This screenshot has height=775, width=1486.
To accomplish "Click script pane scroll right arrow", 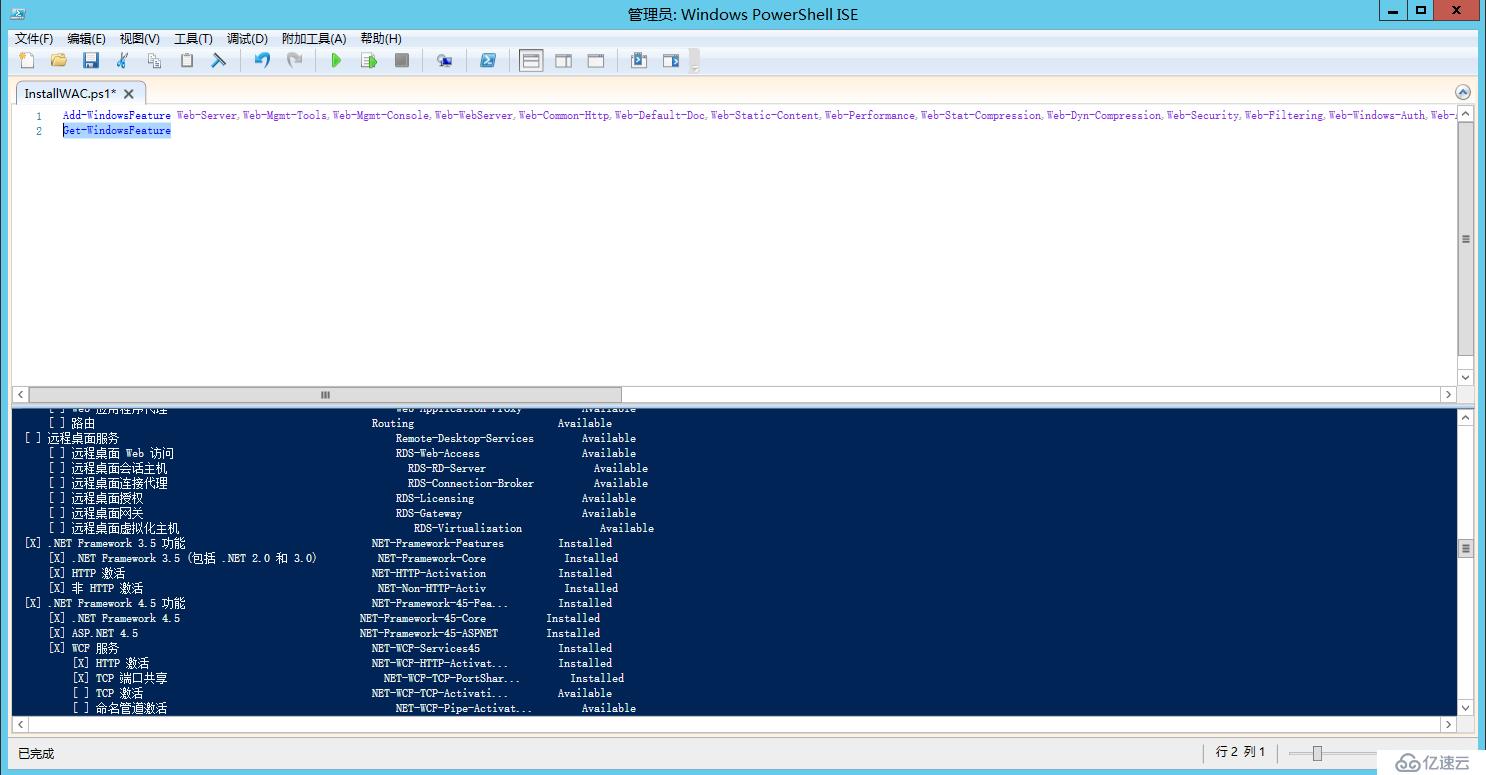I will 1448,395.
